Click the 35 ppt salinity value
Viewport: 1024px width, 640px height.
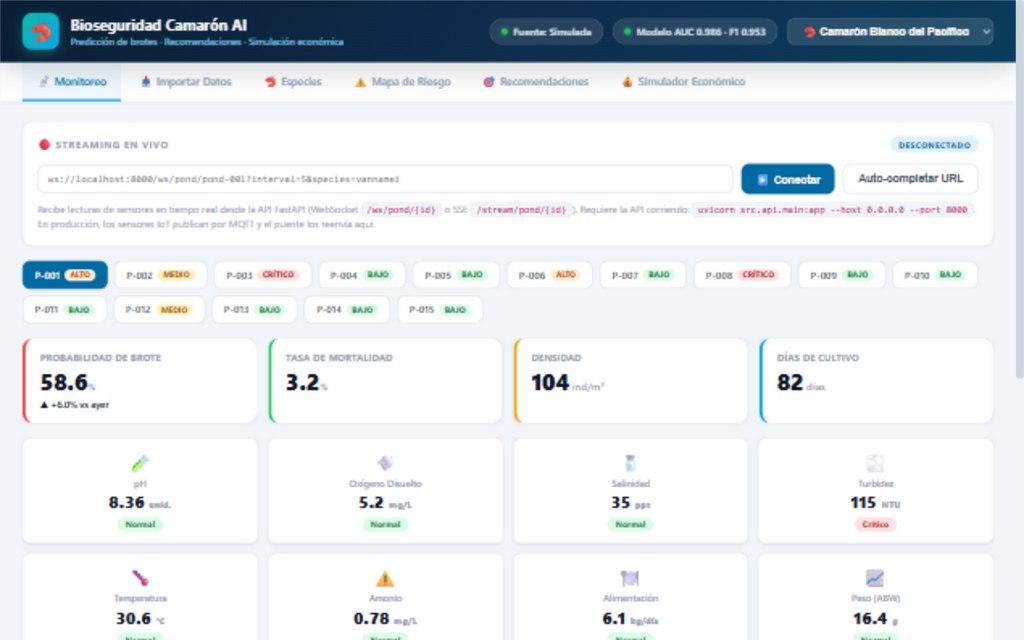(x=630, y=503)
